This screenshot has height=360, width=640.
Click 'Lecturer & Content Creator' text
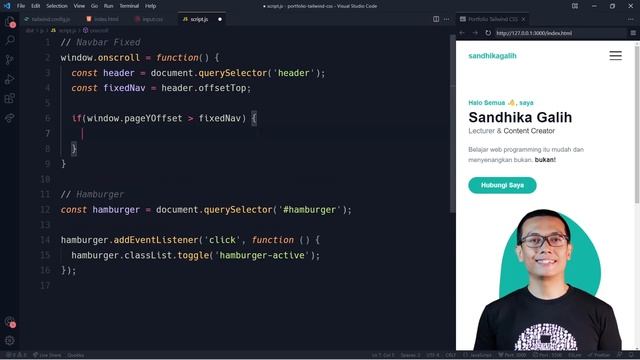[511, 131]
